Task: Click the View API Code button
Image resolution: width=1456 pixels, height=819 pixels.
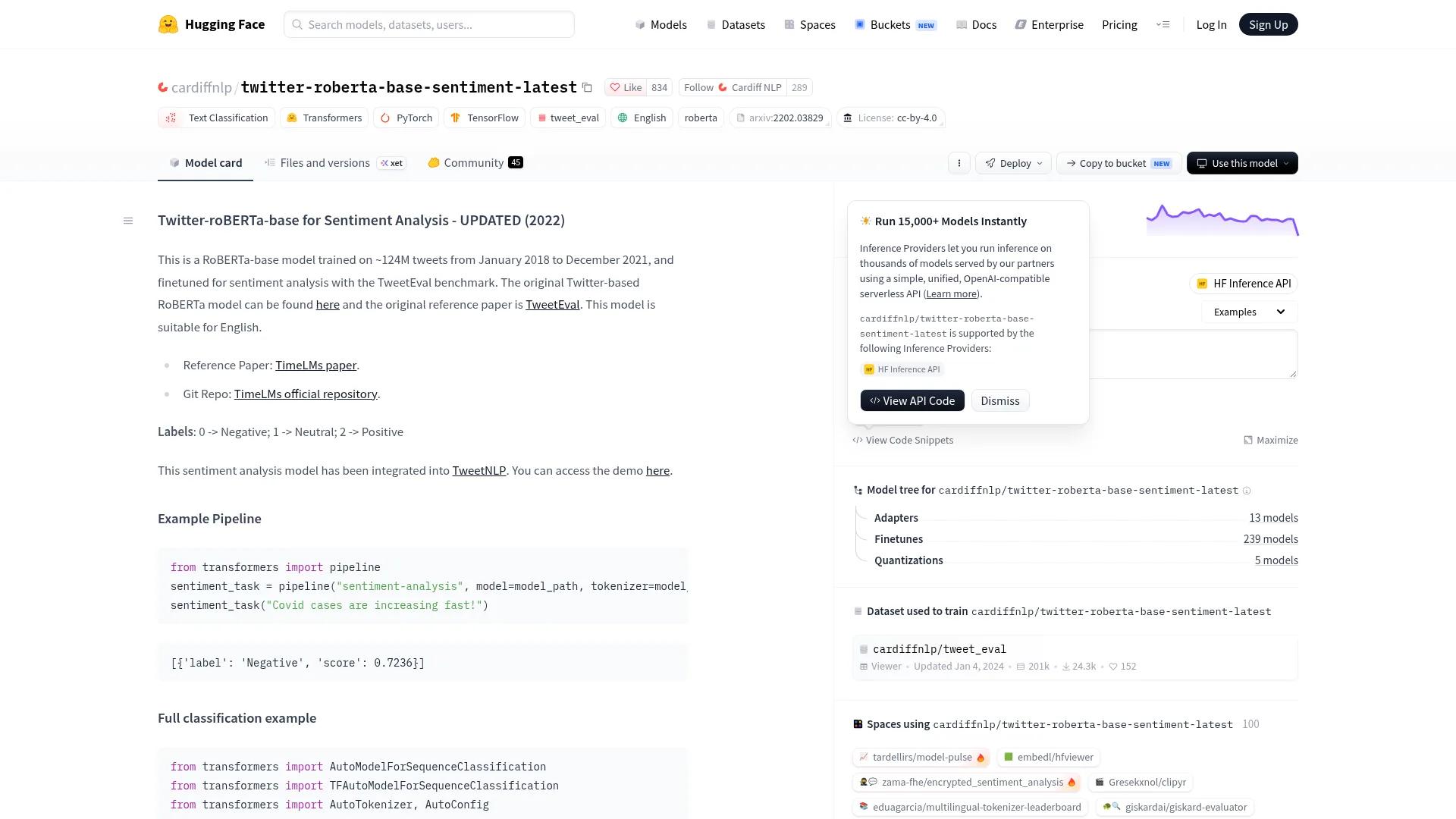Action: click(912, 400)
